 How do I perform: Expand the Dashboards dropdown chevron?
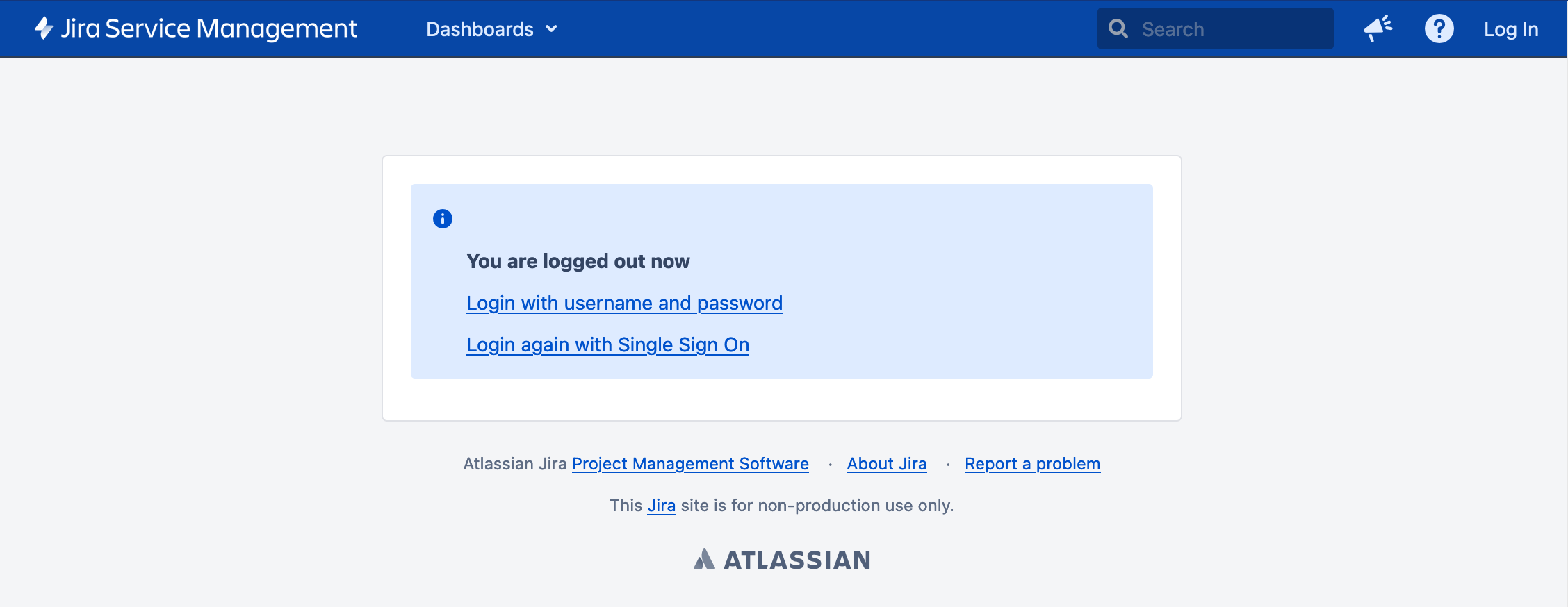[552, 29]
